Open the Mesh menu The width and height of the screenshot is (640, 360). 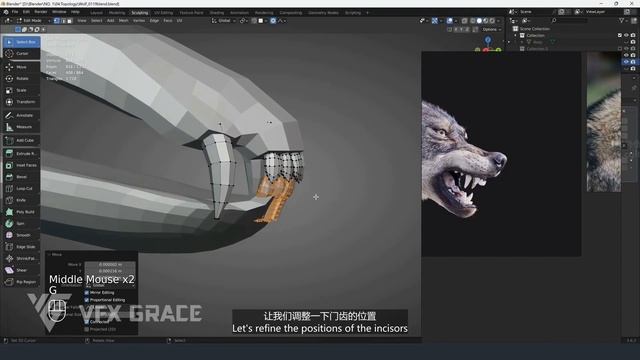point(124,20)
